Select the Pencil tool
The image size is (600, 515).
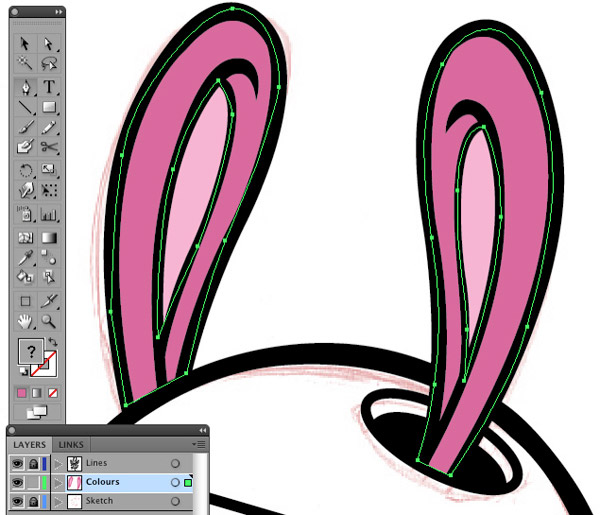point(49,127)
